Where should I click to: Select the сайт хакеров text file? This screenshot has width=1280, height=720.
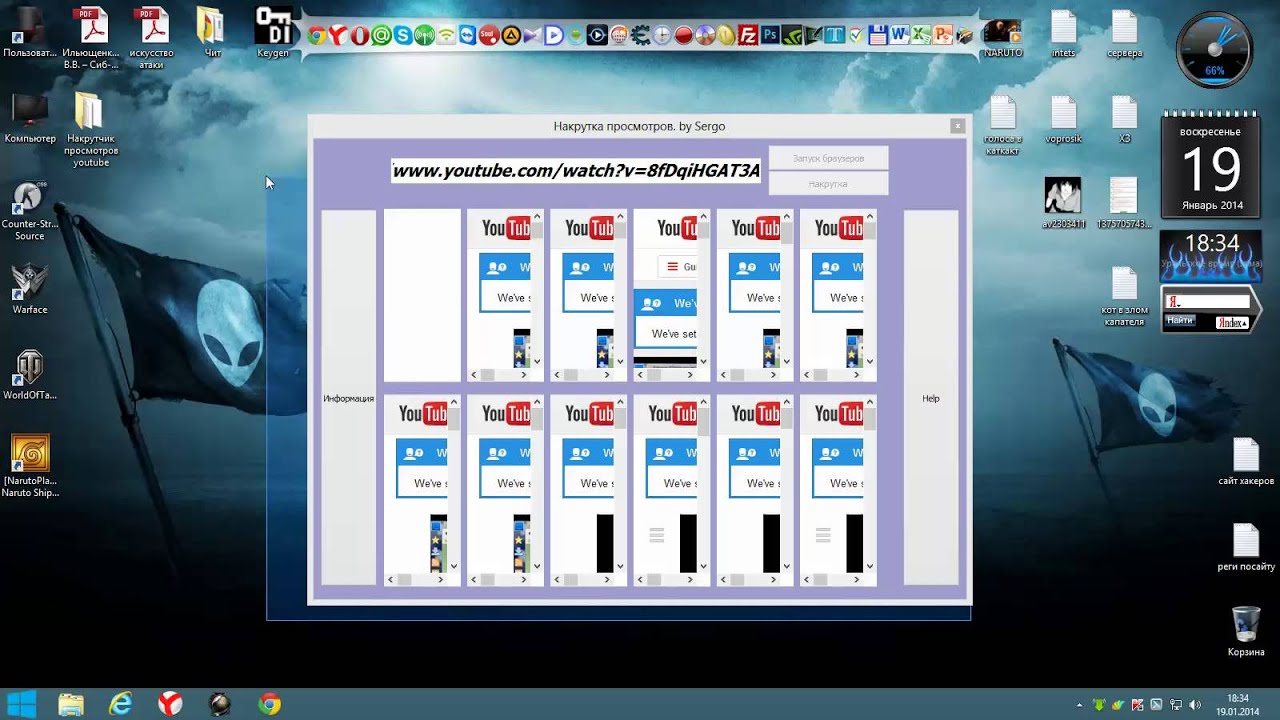coord(1246,462)
